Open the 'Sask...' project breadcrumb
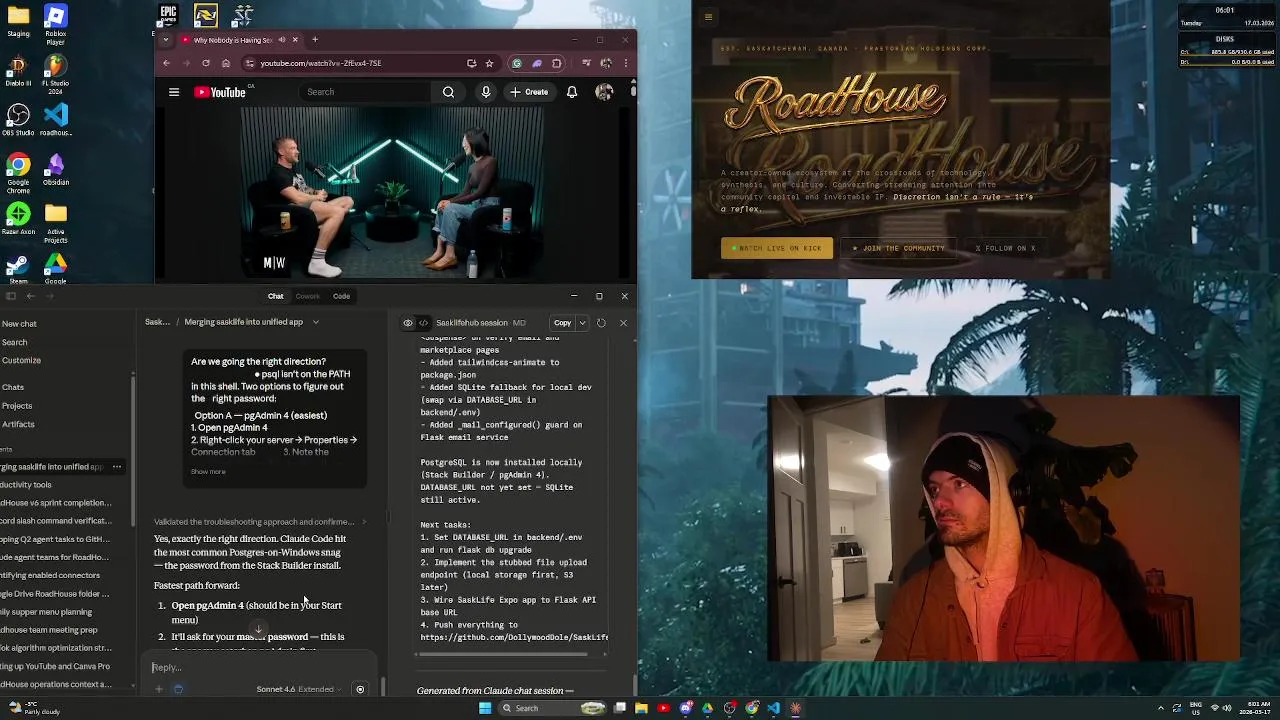1280x720 pixels. tap(157, 322)
